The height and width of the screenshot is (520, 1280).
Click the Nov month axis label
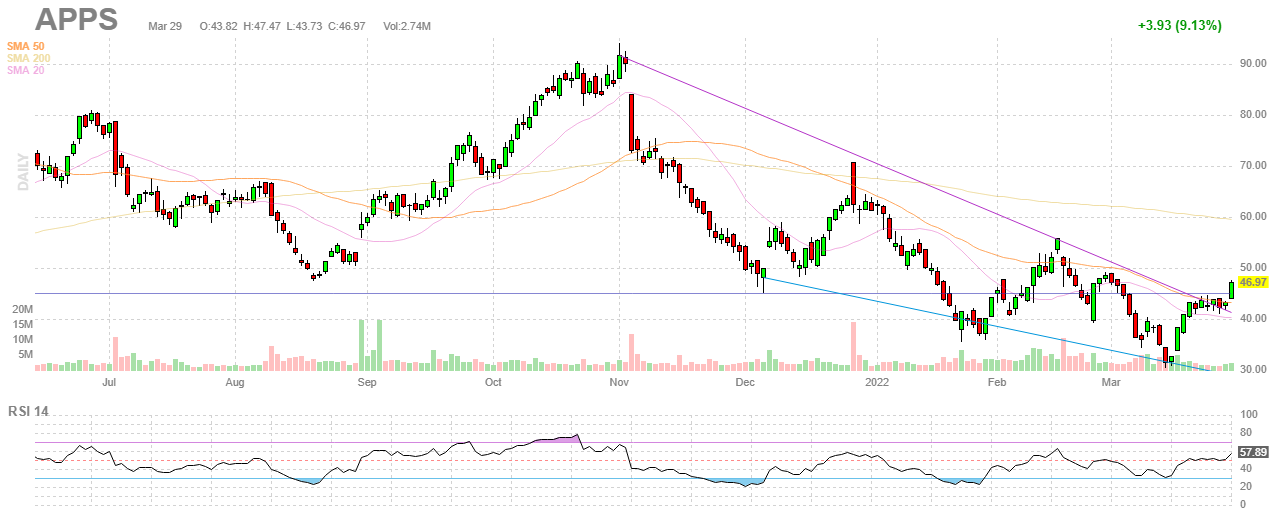click(619, 382)
